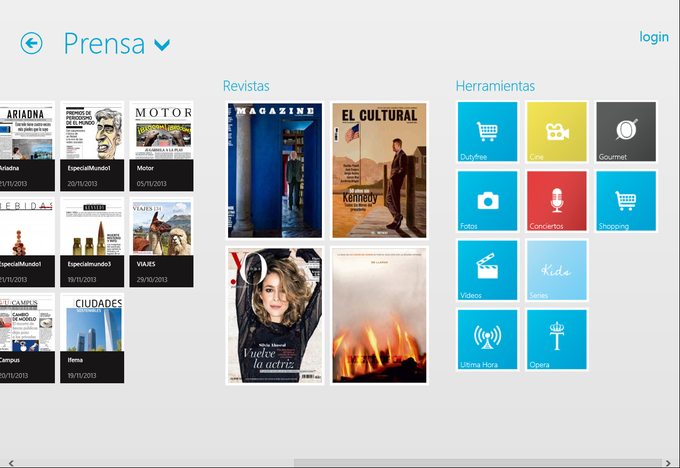Open the Especialmundo3 supplement with bullets

[x=92, y=242]
